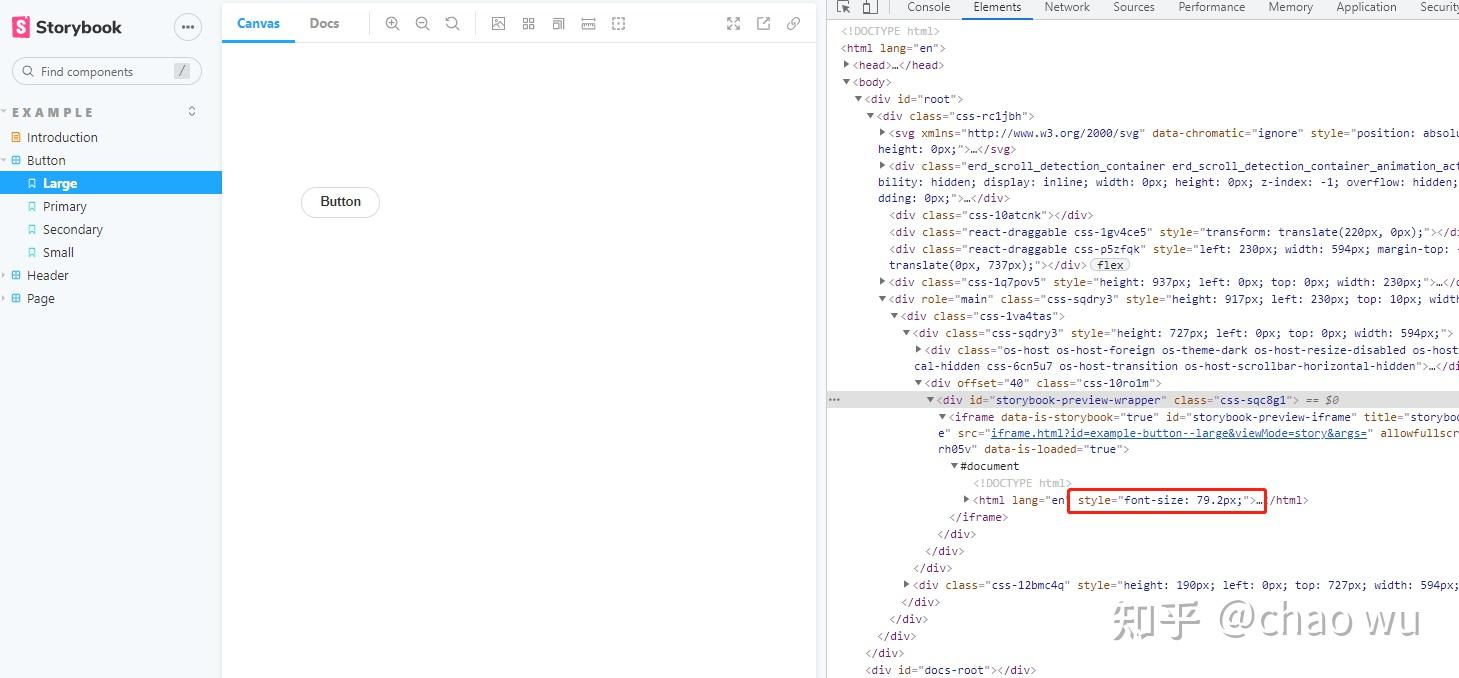1459x678 pixels.
Task: Switch to the Docs tab
Action: tap(324, 23)
